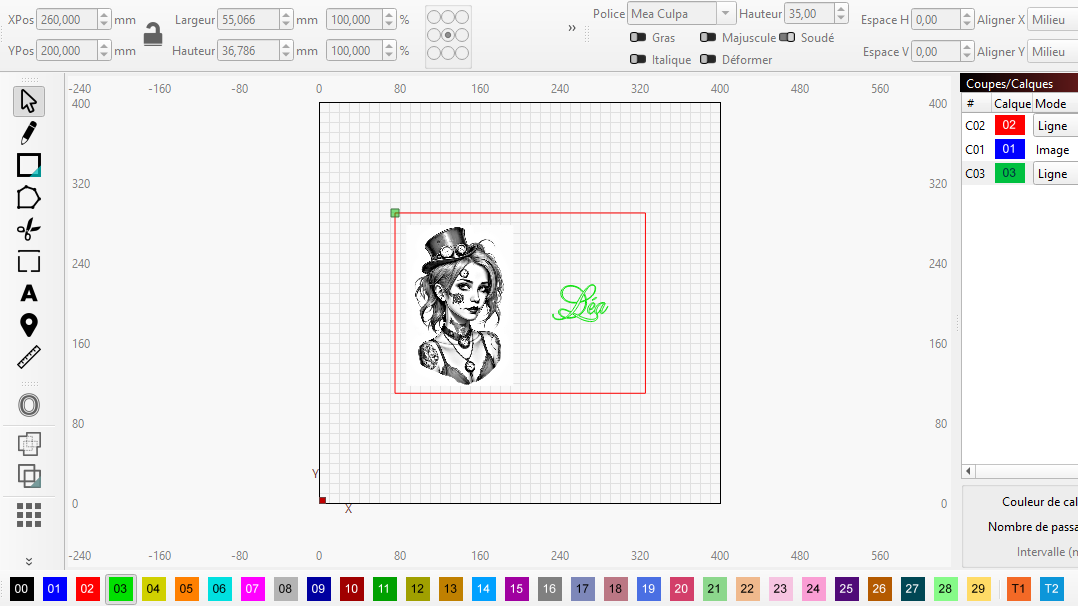This screenshot has height=606, width=1078.
Task: Enable the Déformer distort switch
Action: click(x=708, y=59)
